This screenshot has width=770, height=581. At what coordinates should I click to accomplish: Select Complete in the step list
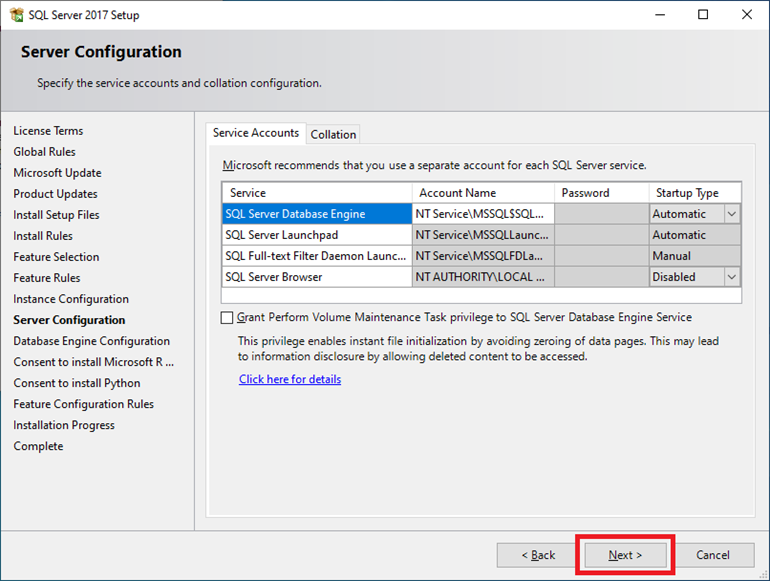[38, 446]
